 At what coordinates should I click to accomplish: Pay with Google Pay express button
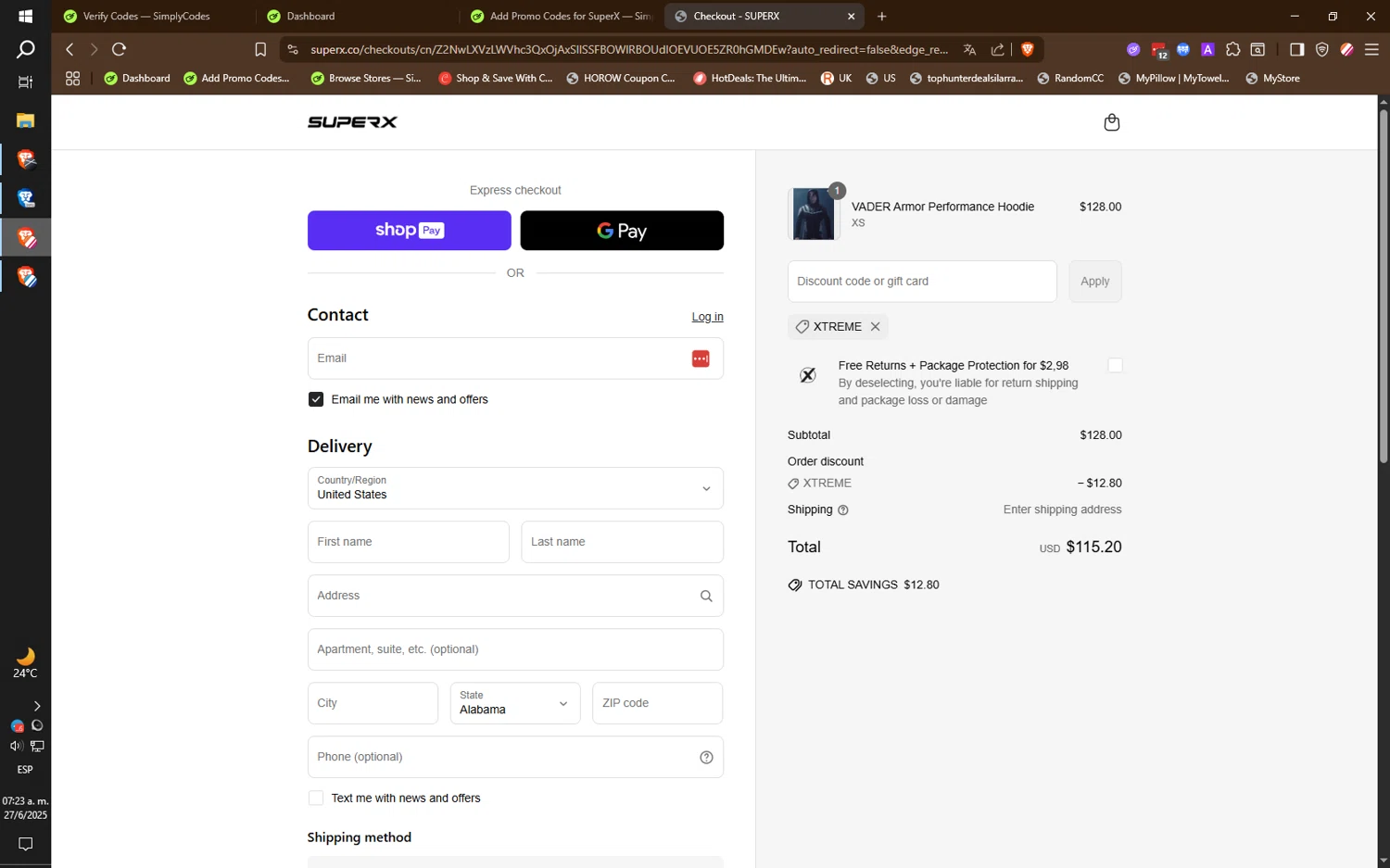622,231
